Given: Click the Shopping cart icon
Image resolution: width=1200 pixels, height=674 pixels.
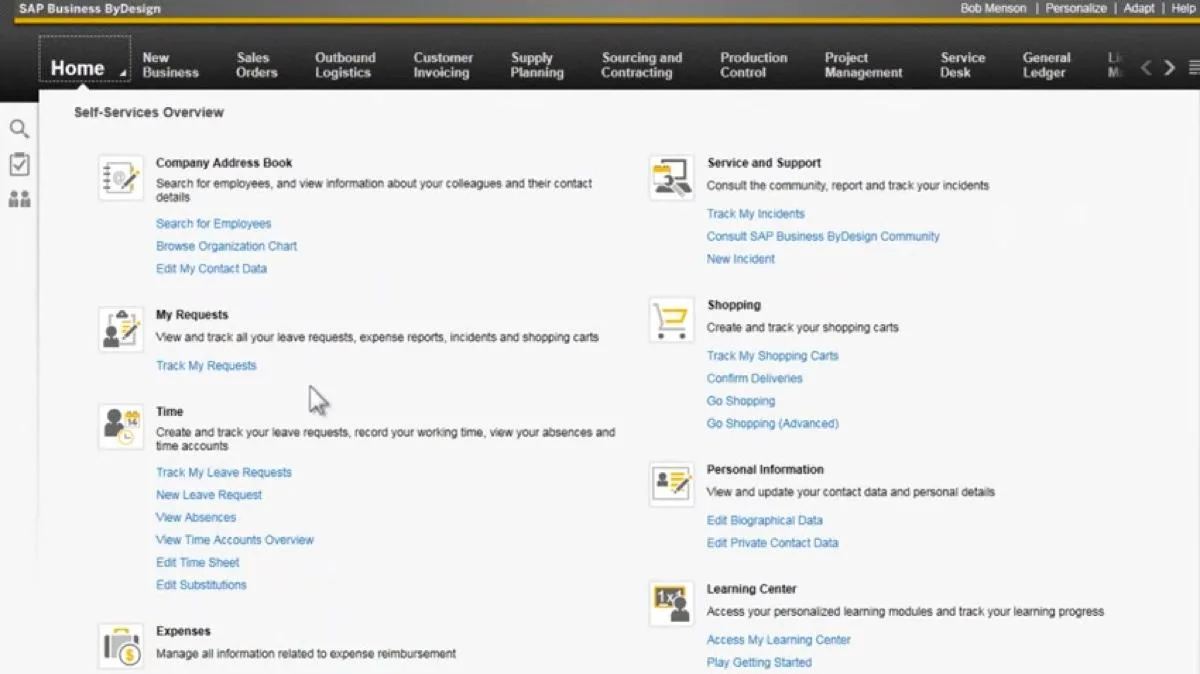Looking at the screenshot, I should pyautogui.click(x=672, y=320).
